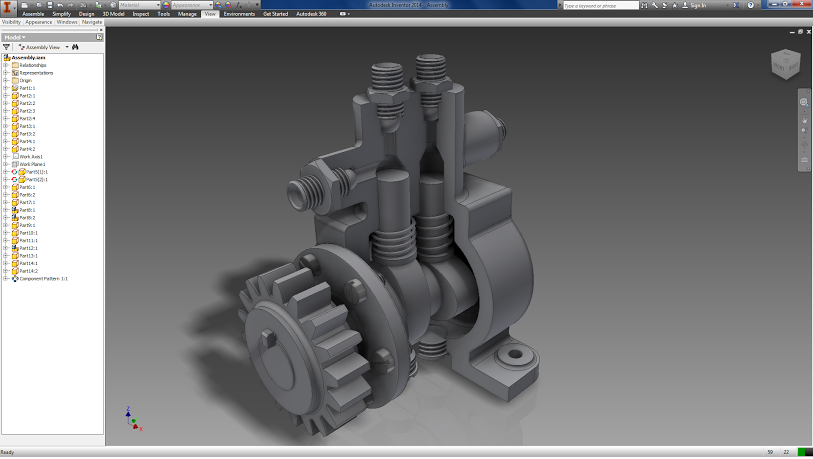
Task: Click the Windows panel label
Action: tap(67, 22)
